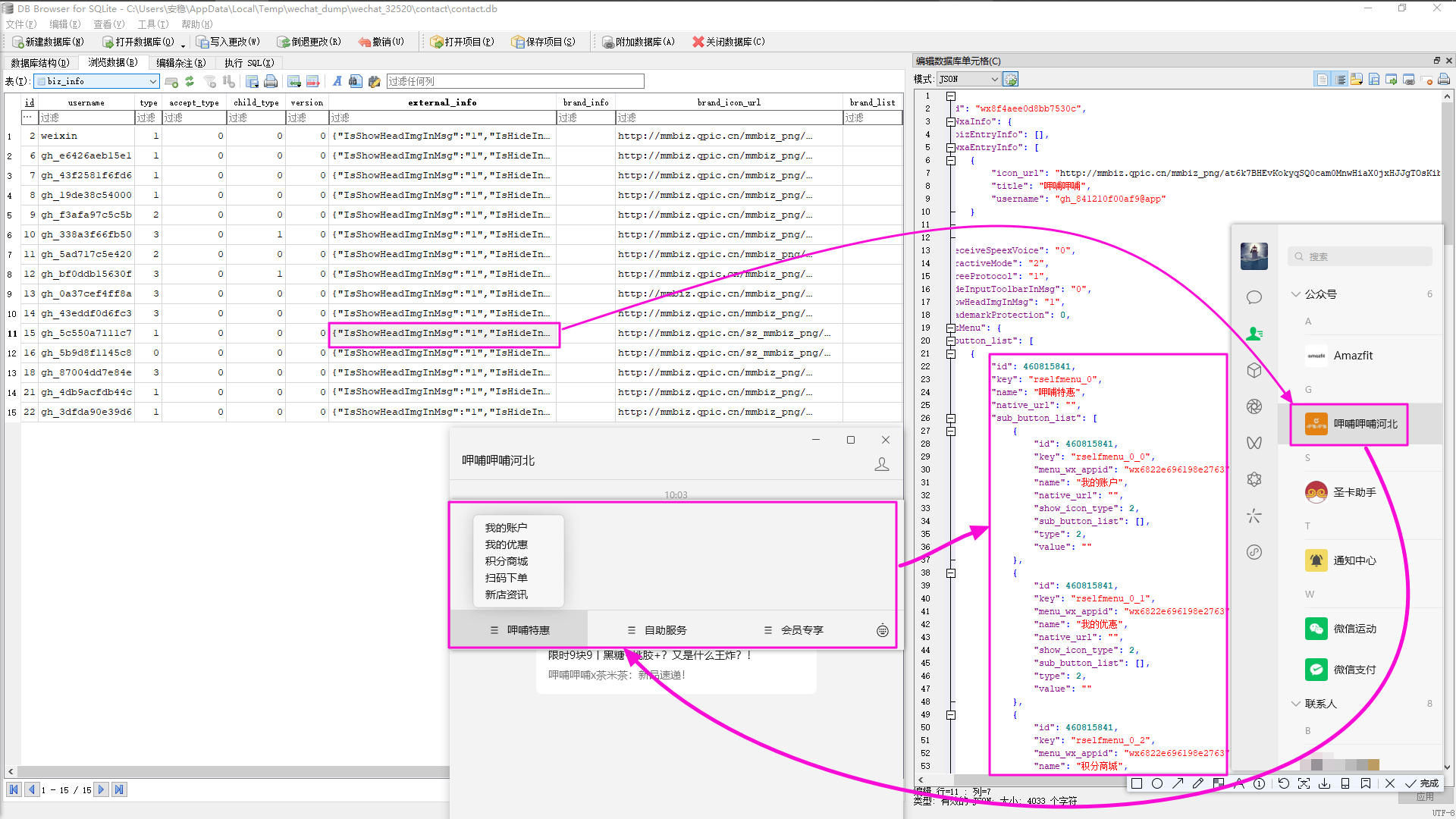This screenshot has width=1456, height=819.
Task: Open the cell editor mode dropdown showing JSON
Action: [x=968, y=79]
